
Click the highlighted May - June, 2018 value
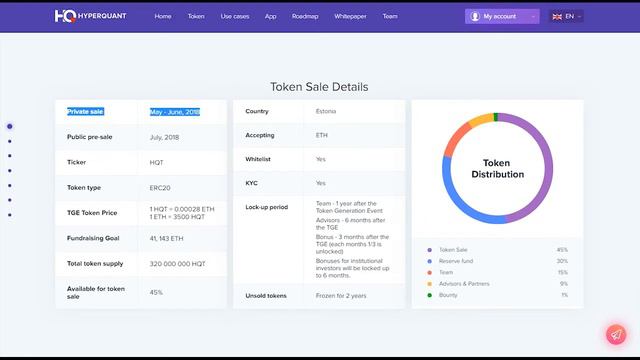pyautogui.click(x=175, y=112)
